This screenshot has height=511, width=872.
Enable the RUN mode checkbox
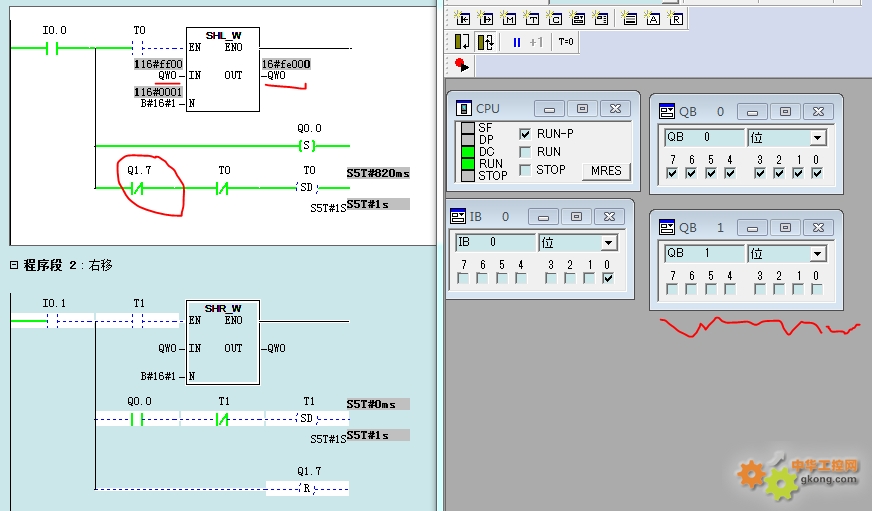click(524, 152)
